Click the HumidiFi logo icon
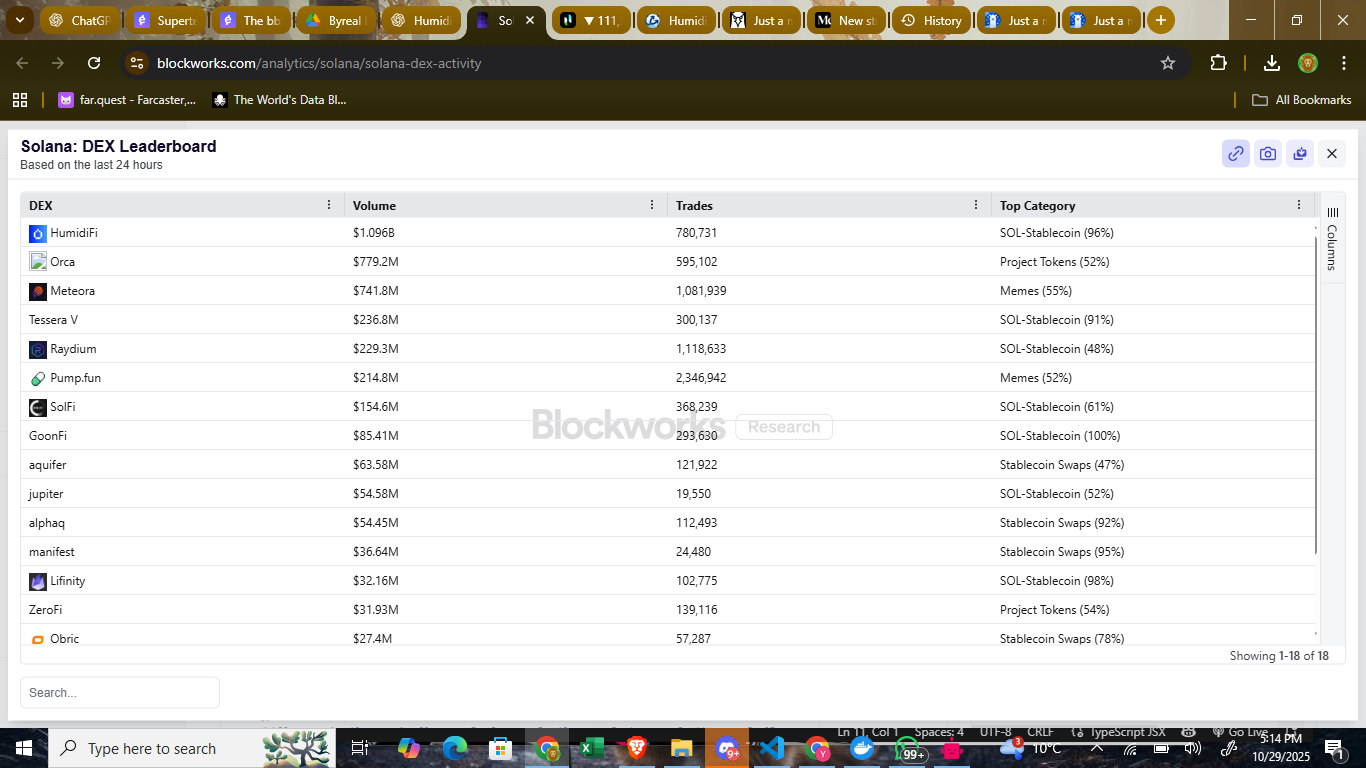Viewport: 1366px width, 768px height. tap(38, 233)
